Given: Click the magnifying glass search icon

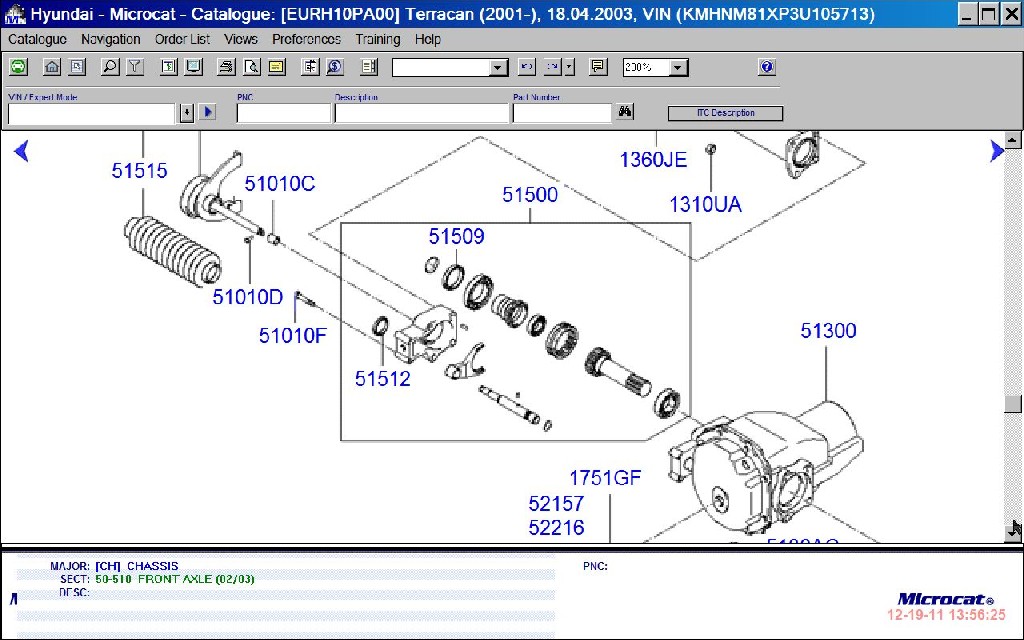Looking at the screenshot, I should click(x=110, y=67).
